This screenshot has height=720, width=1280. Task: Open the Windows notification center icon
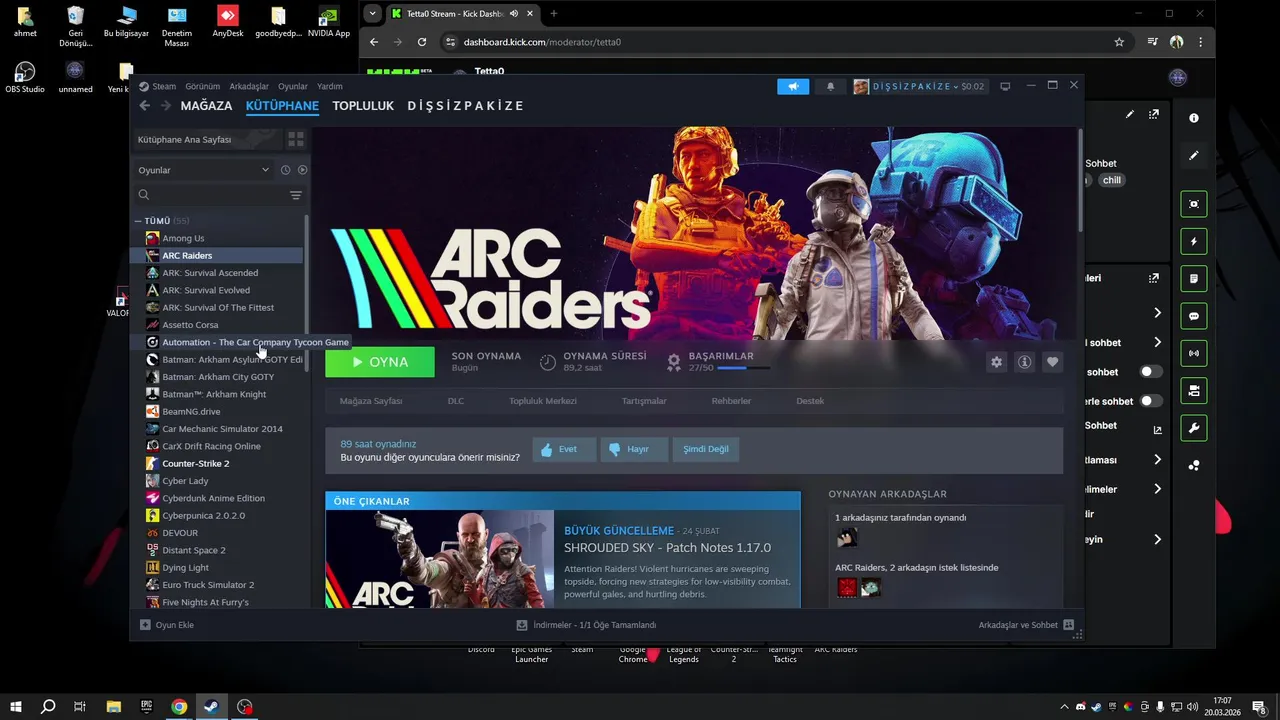1259,707
